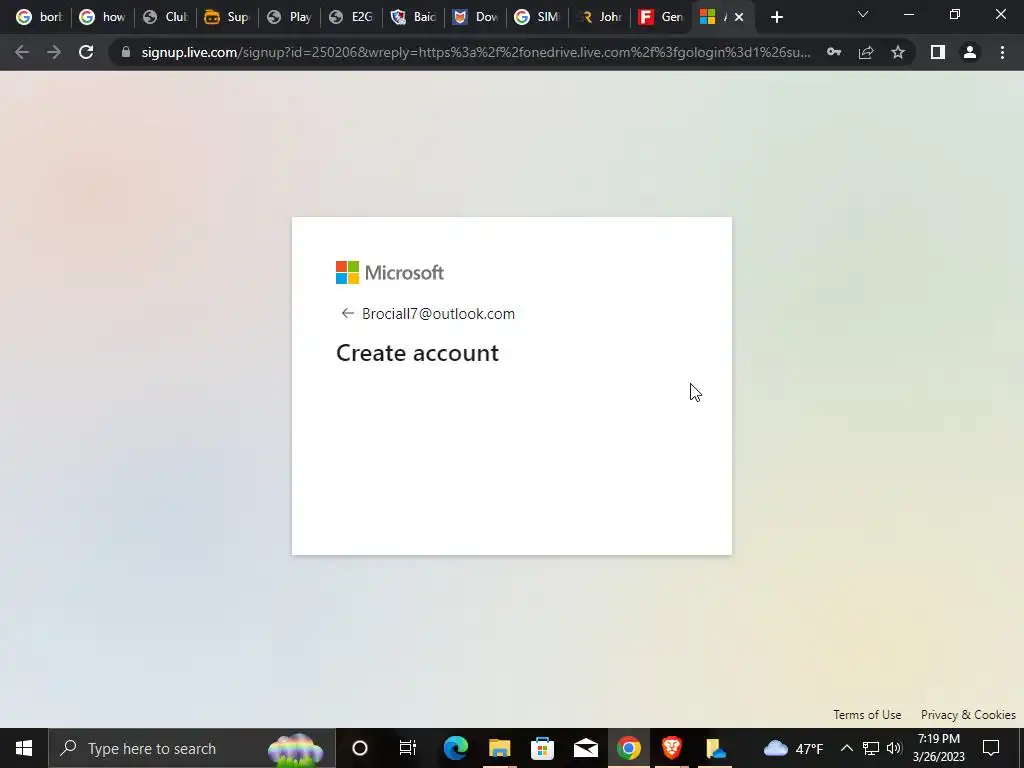1024x768 pixels.
Task: Open Task View on the taskbar
Action: [408, 748]
